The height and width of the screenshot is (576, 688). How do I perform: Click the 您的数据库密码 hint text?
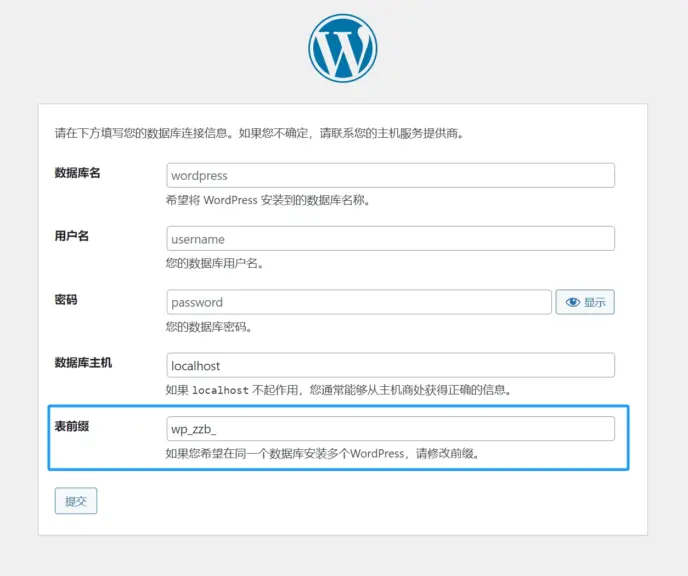point(208,327)
